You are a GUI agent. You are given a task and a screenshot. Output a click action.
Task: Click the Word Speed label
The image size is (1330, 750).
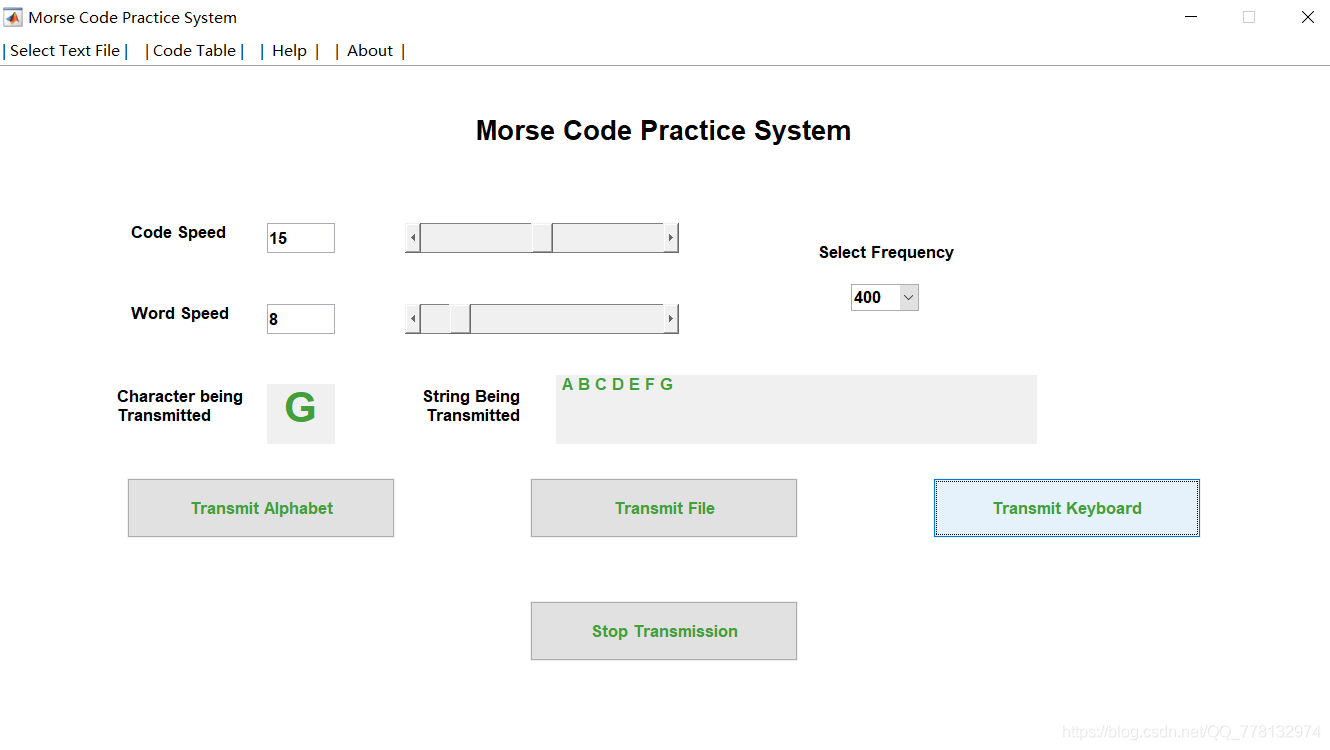[x=180, y=313]
